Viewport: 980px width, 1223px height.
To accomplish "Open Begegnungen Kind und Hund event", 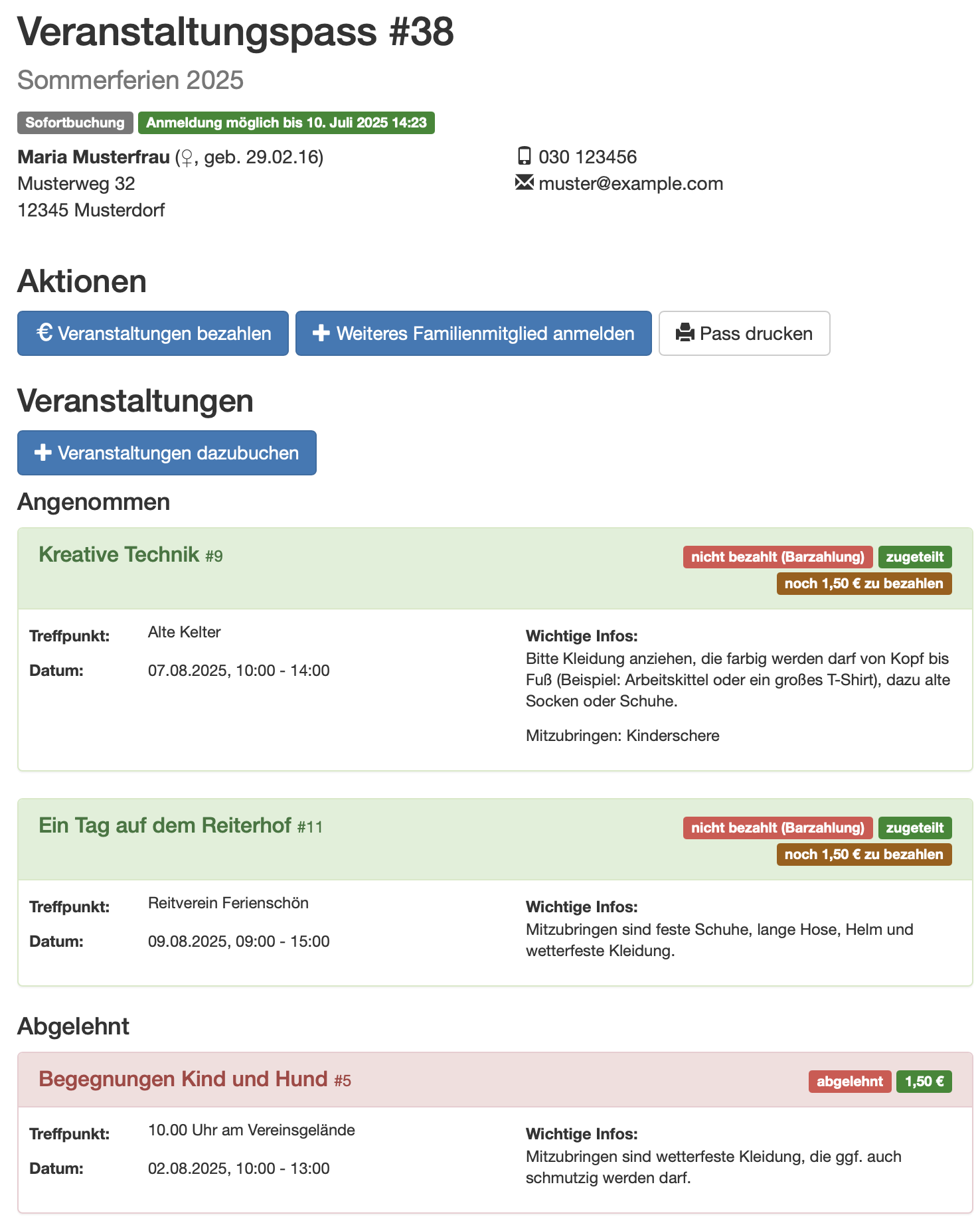I will pyautogui.click(x=183, y=1079).
